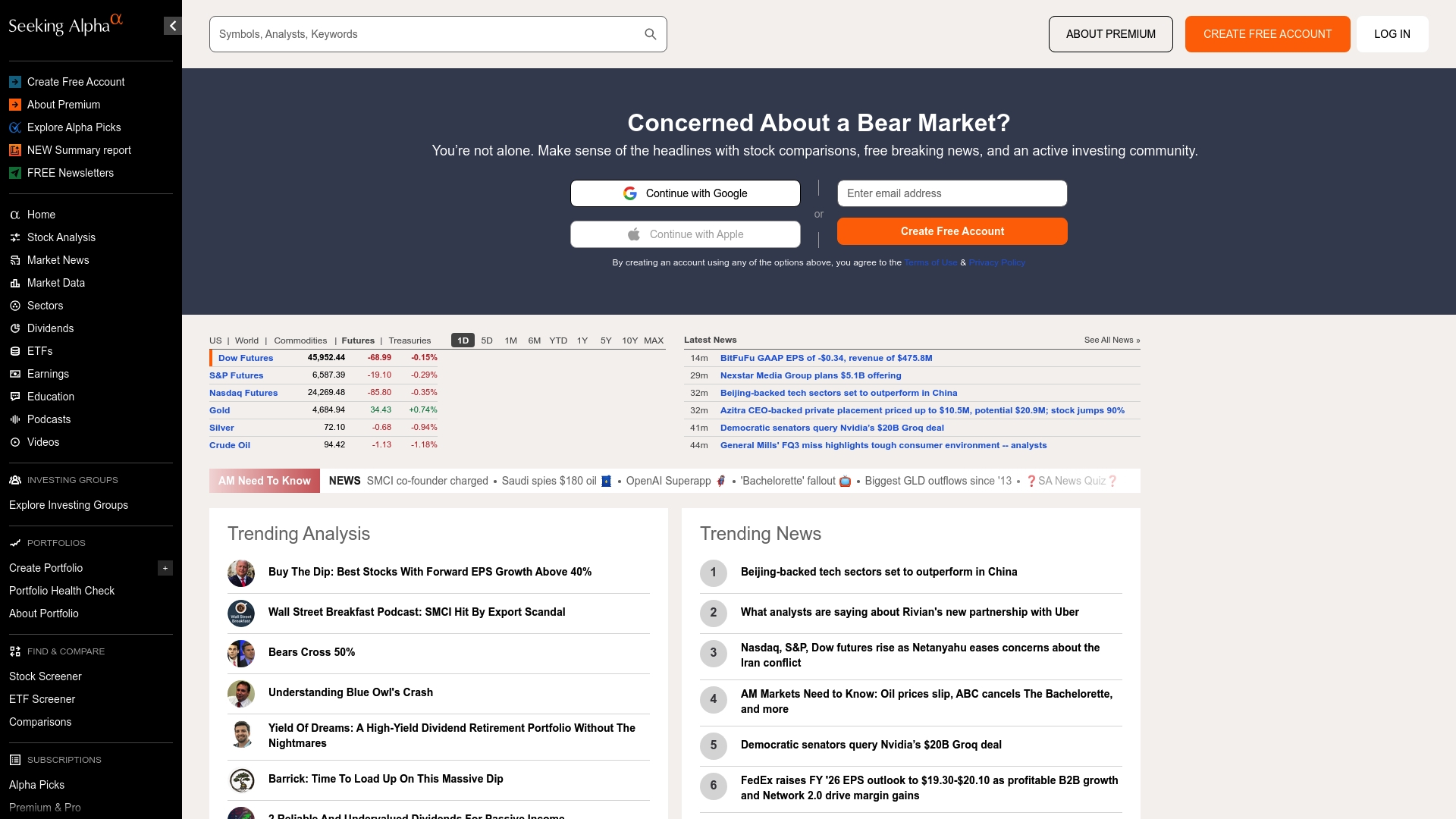1456x819 pixels.
Task: Open the Dividends sidebar item
Action: [50, 328]
